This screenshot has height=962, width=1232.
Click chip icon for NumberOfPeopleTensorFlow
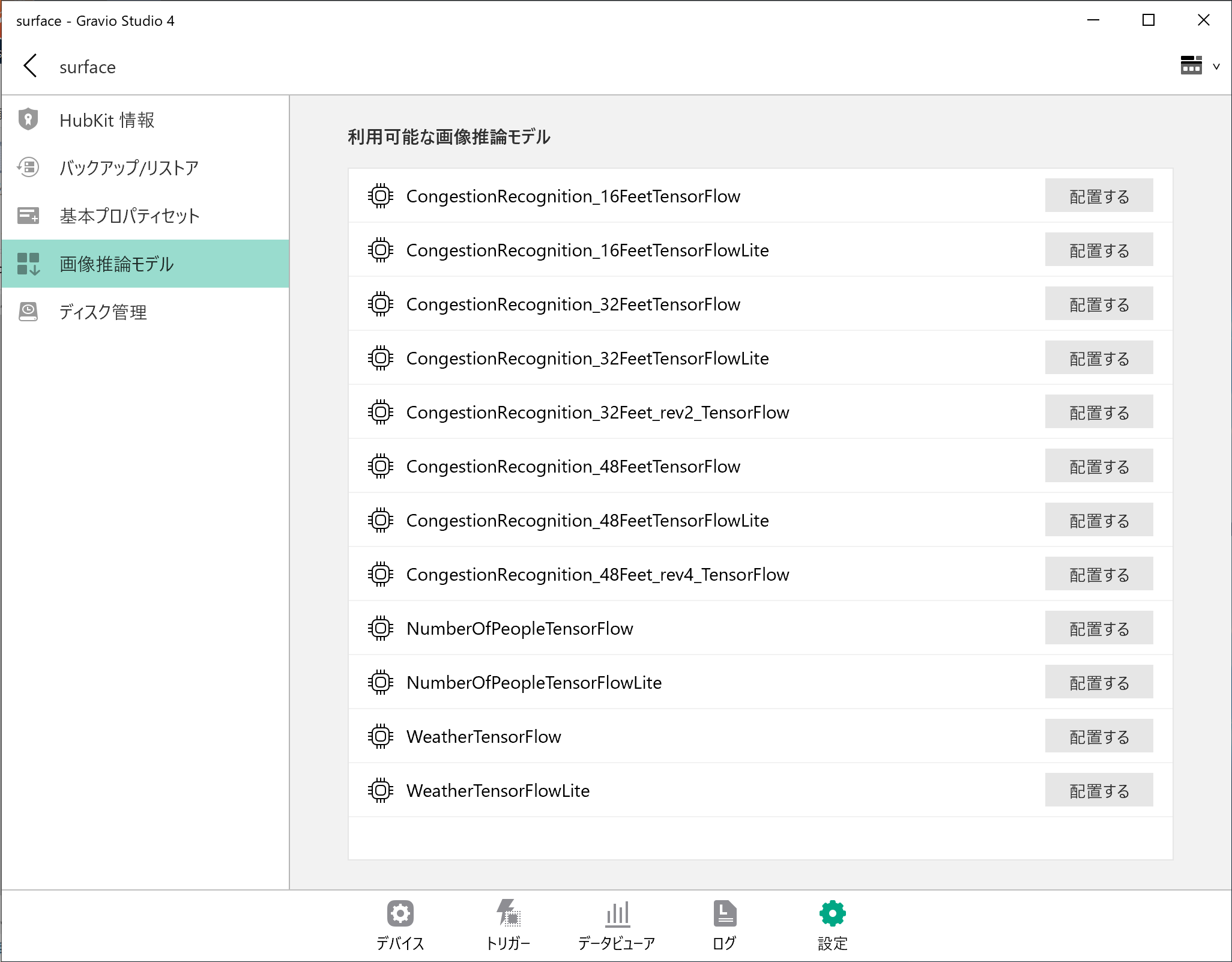pos(381,628)
